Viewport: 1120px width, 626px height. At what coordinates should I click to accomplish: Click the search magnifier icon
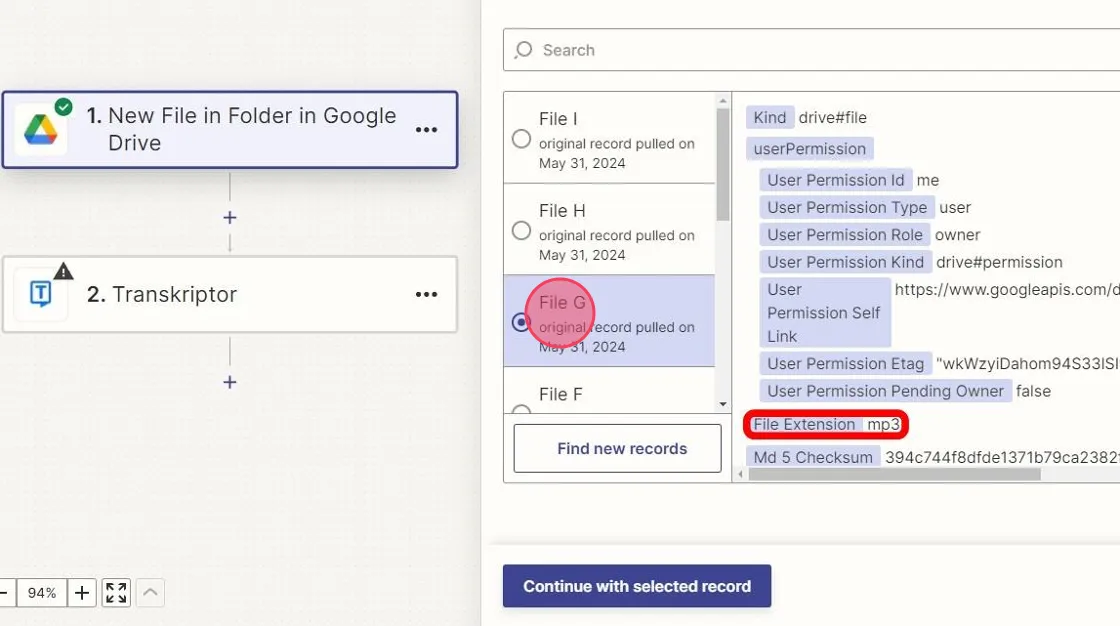[x=523, y=49]
